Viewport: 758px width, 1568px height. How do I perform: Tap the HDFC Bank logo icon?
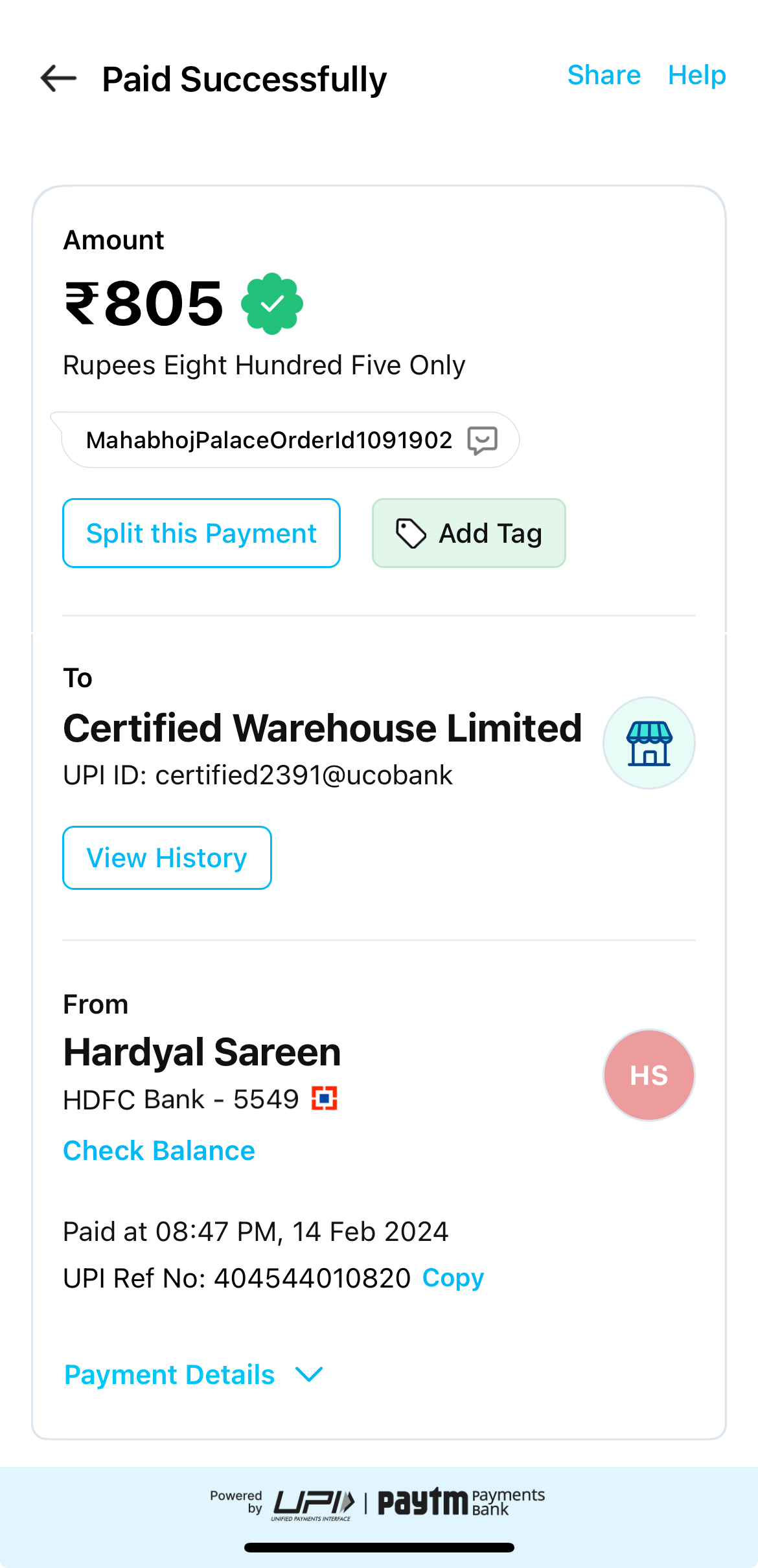tap(325, 1098)
